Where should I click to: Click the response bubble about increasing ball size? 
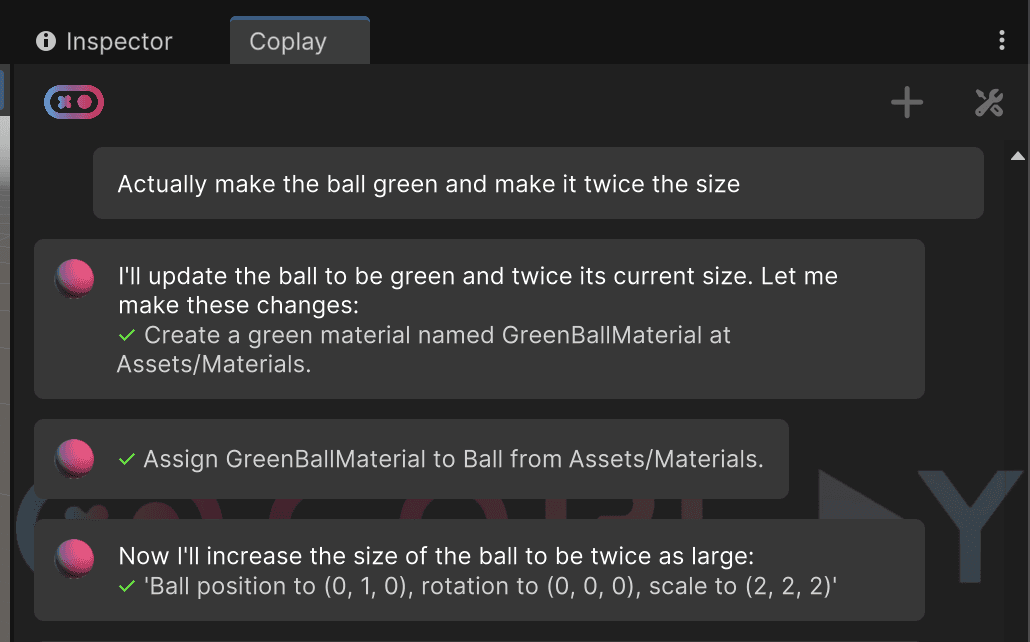480,571
